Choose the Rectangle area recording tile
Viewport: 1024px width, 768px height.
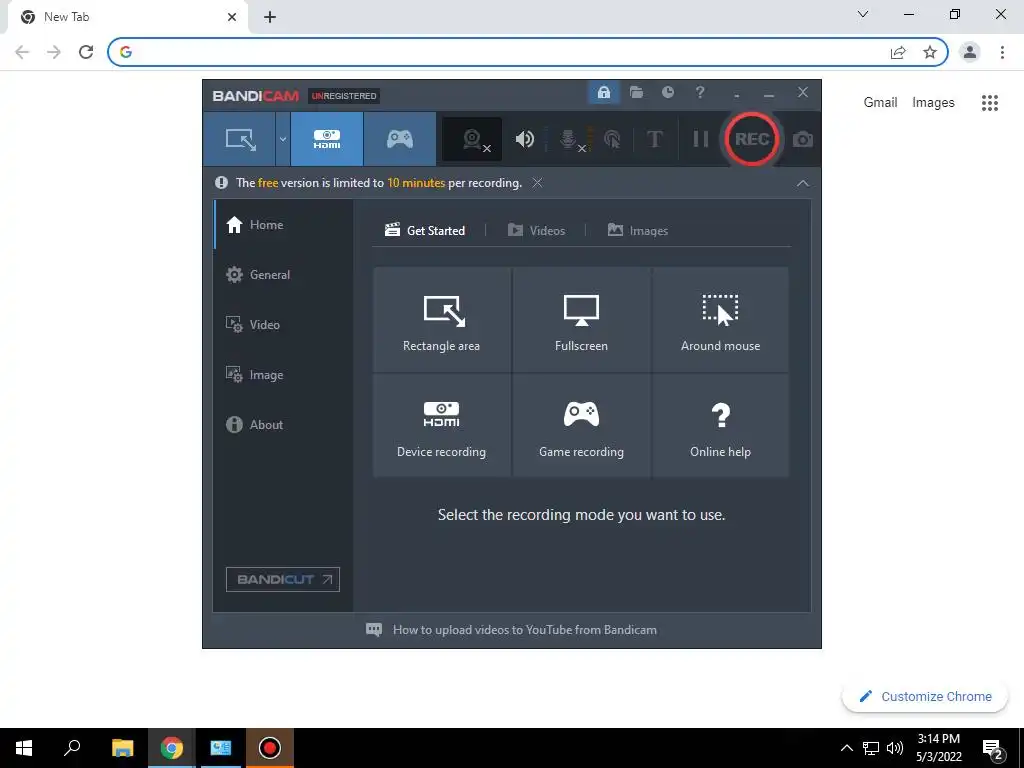441,319
